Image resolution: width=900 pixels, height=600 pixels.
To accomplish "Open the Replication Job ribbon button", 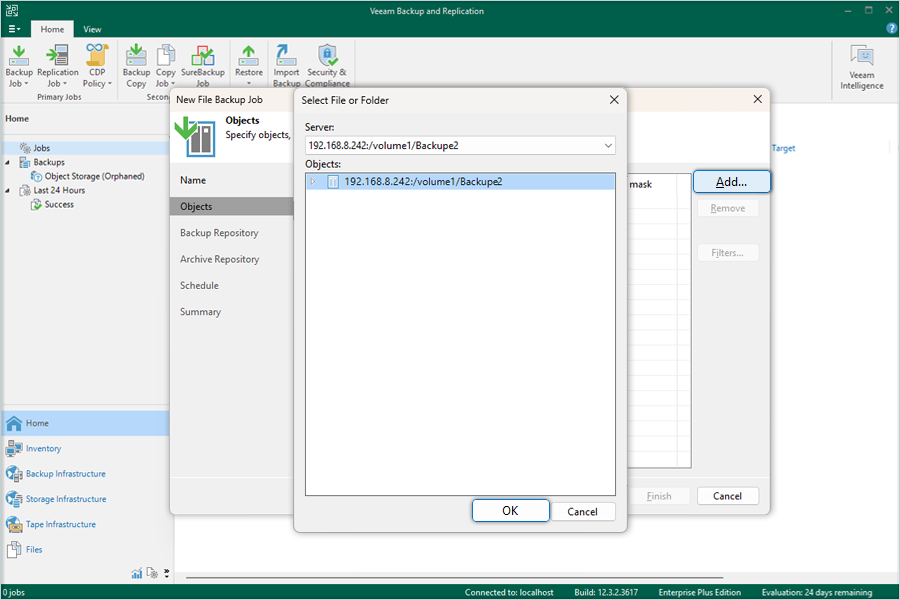I will (x=57, y=66).
